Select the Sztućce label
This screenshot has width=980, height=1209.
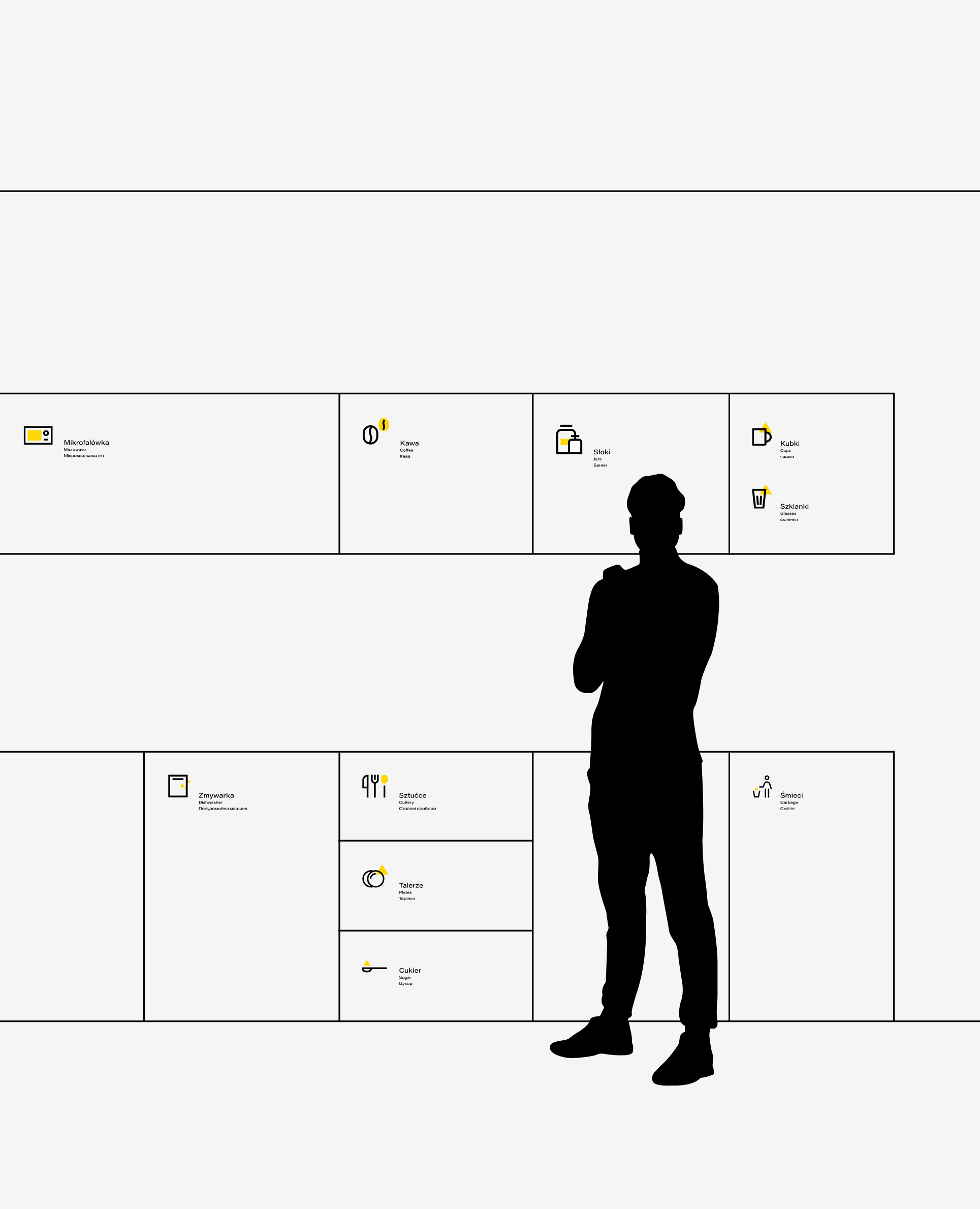(x=413, y=795)
